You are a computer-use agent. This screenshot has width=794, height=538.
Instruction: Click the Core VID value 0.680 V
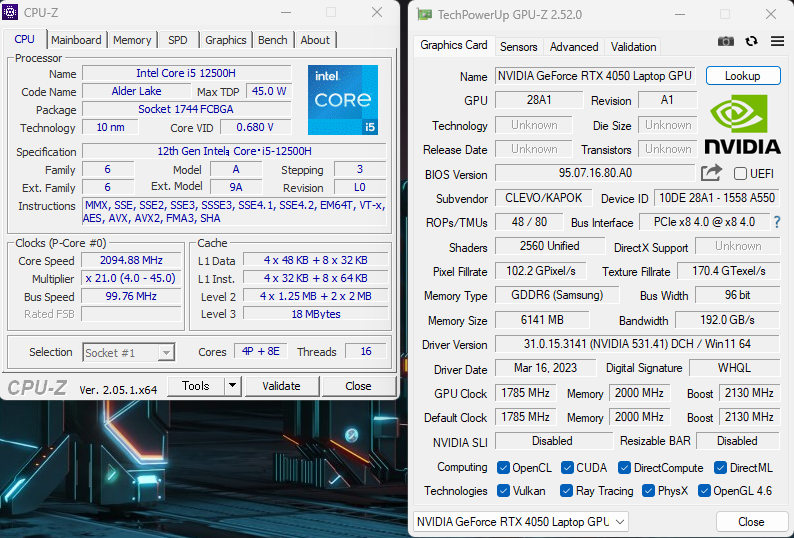point(255,127)
